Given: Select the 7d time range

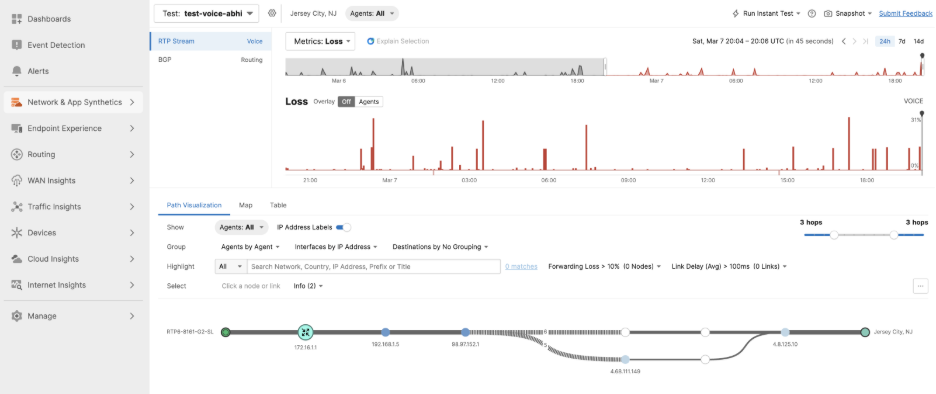Looking at the screenshot, I should click(902, 41).
